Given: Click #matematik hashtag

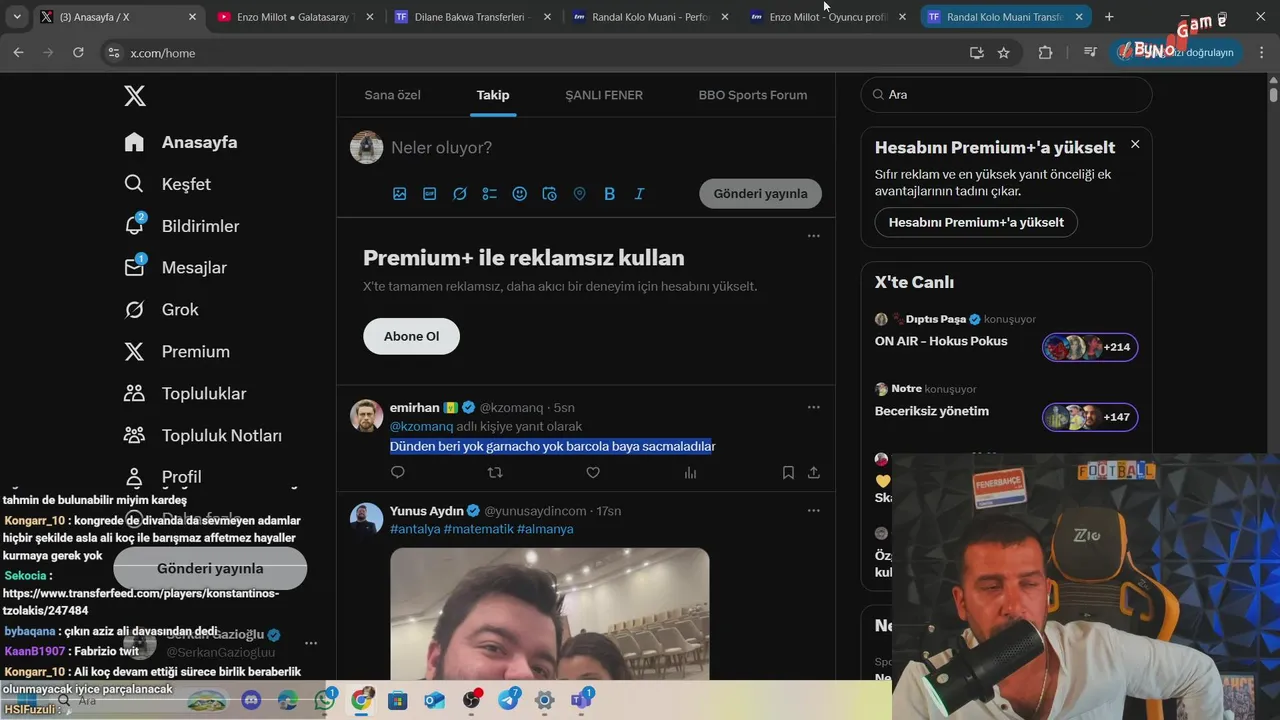Looking at the screenshot, I should pos(478,529).
